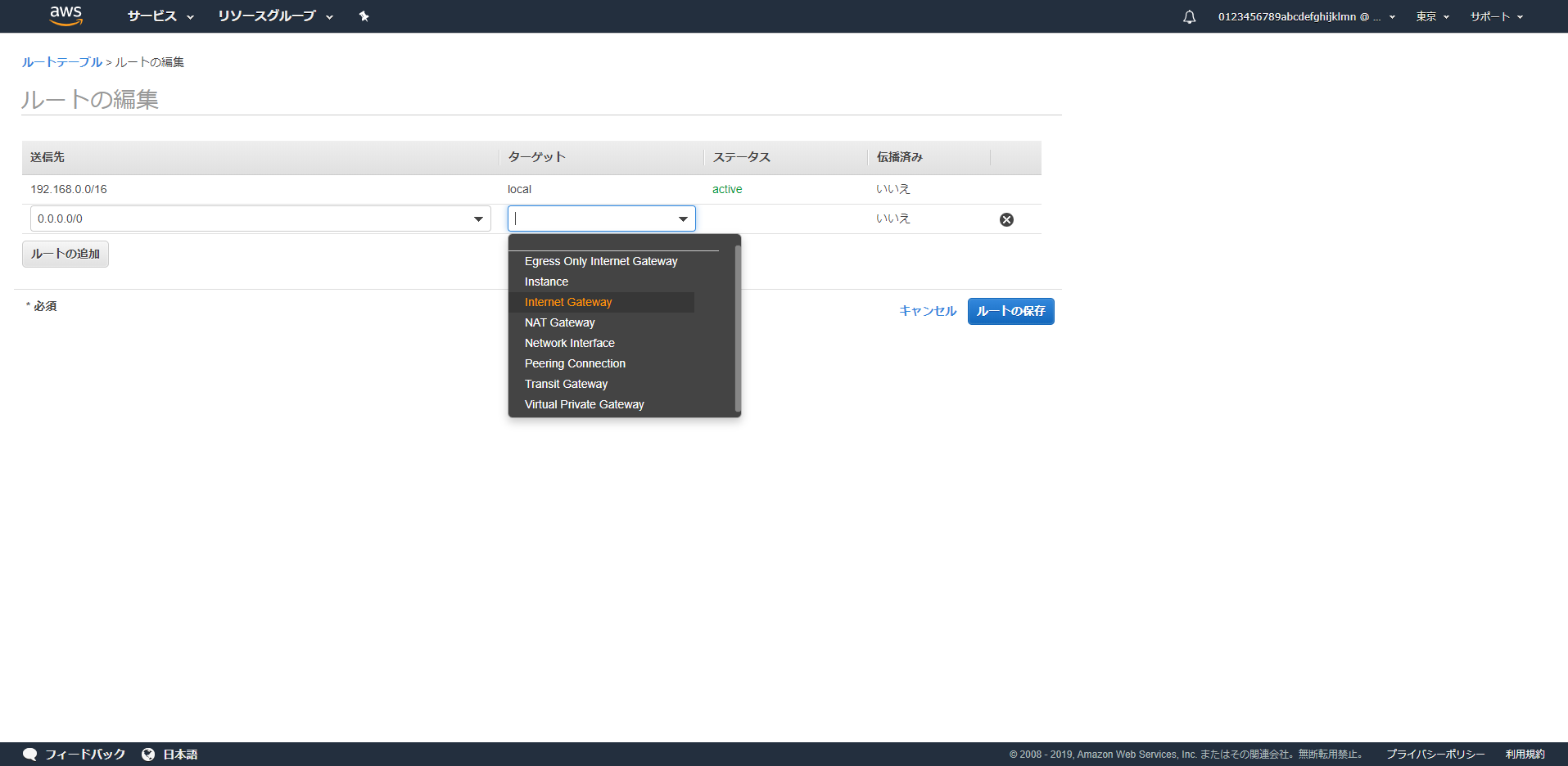The height and width of the screenshot is (766, 1568).
Task: Open the リソースグループ dropdown
Action: click(275, 16)
